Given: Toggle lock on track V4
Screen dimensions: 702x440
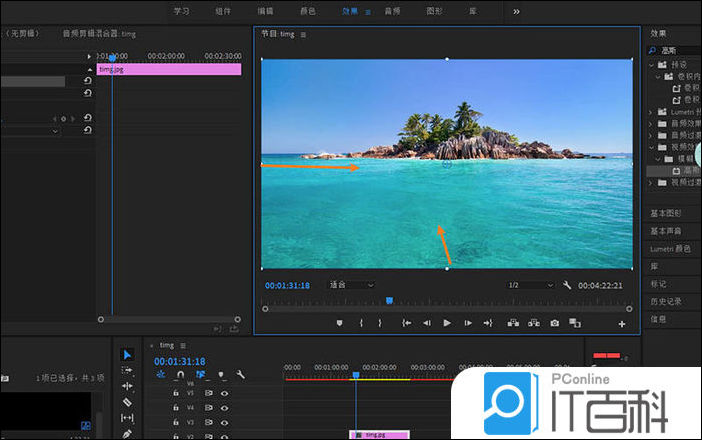Looking at the screenshot, I should pyautogui.click(x=178, y=408).
